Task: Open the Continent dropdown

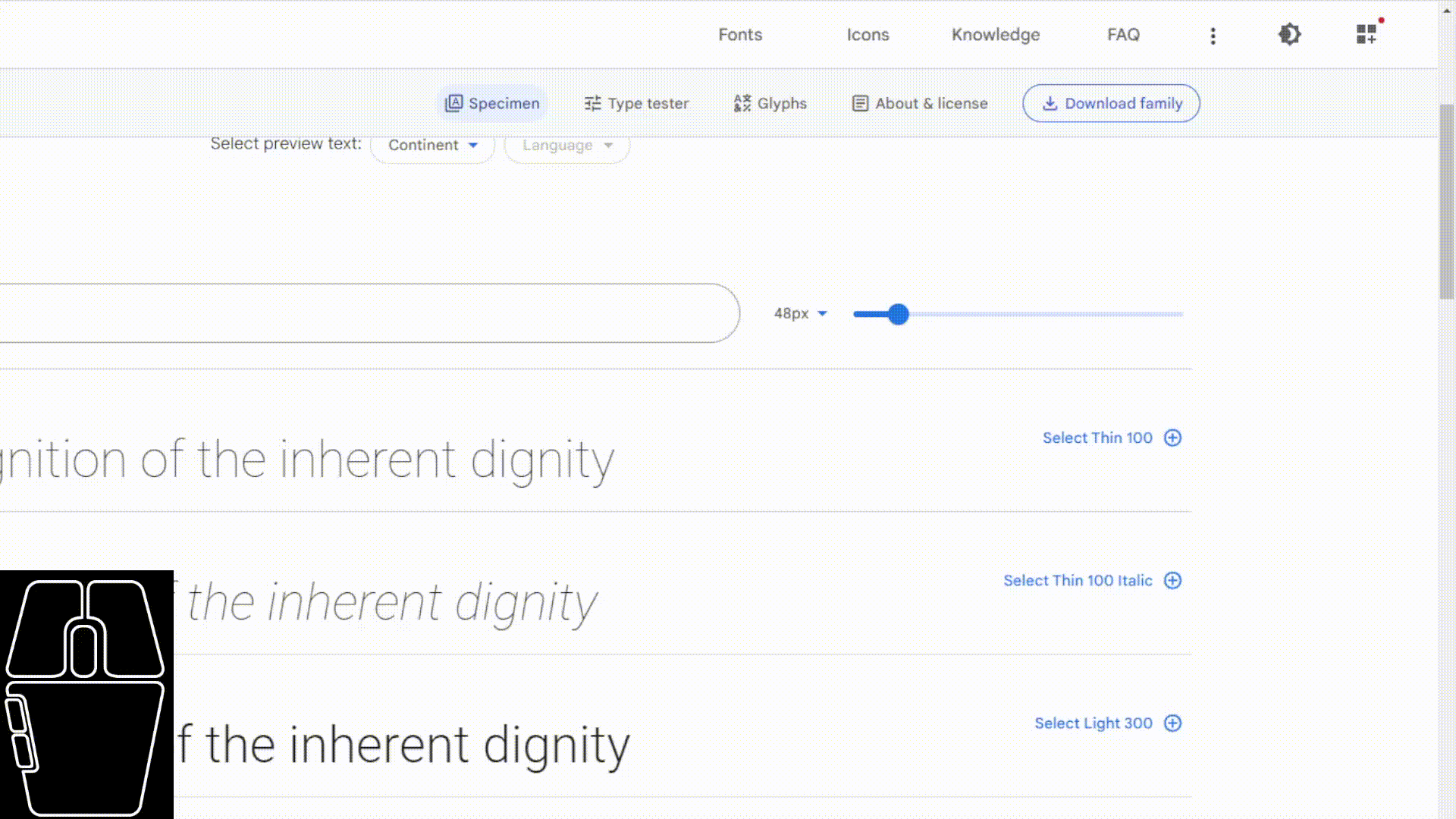Action: tap(432, 146)
